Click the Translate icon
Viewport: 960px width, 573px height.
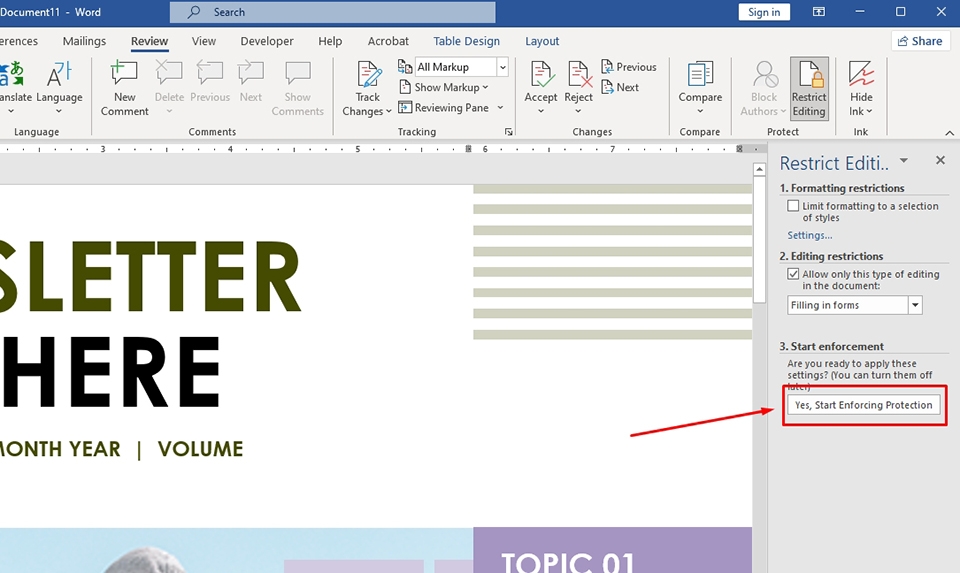click(x=12, y=75)
